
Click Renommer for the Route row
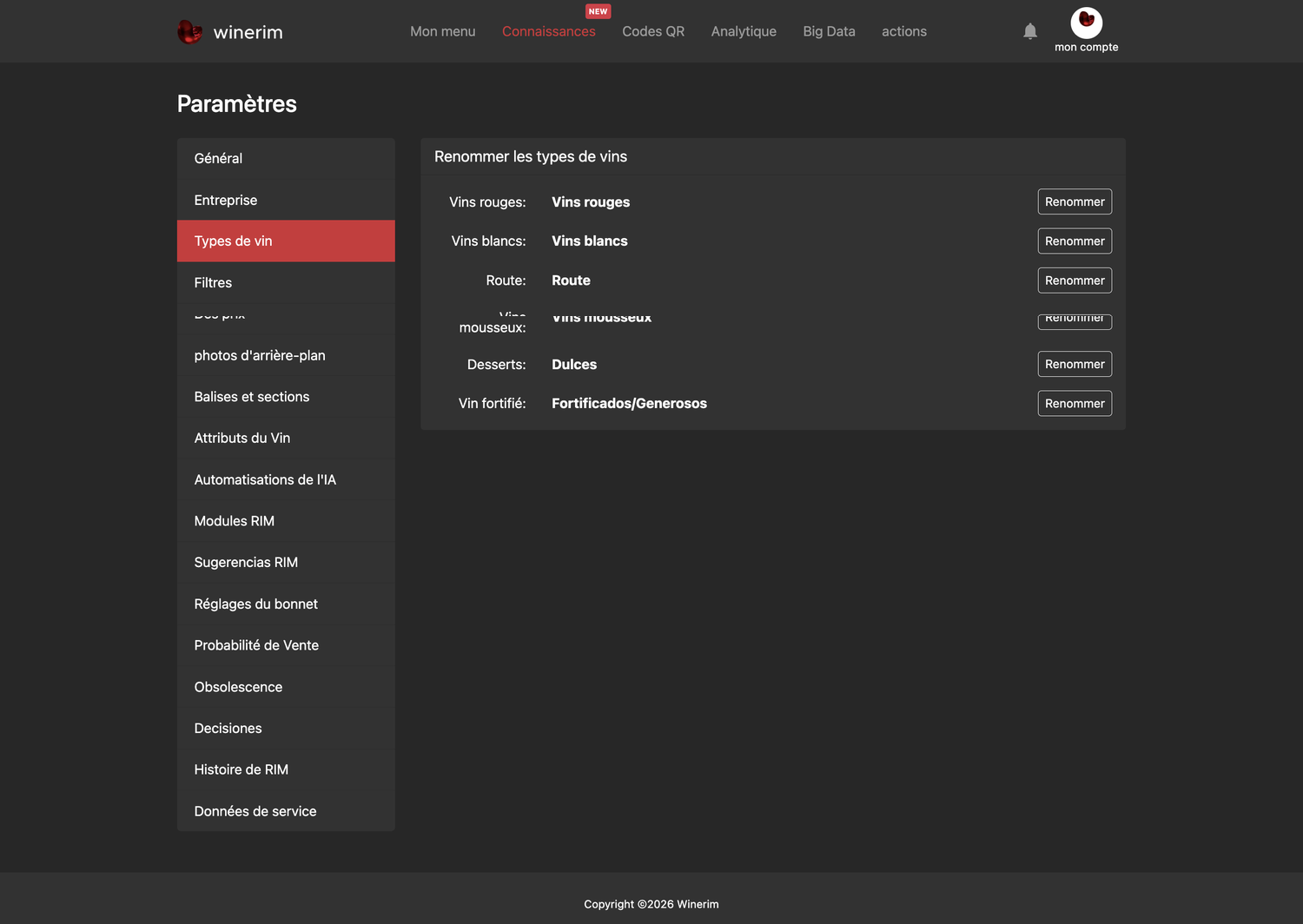point(1075,280)
